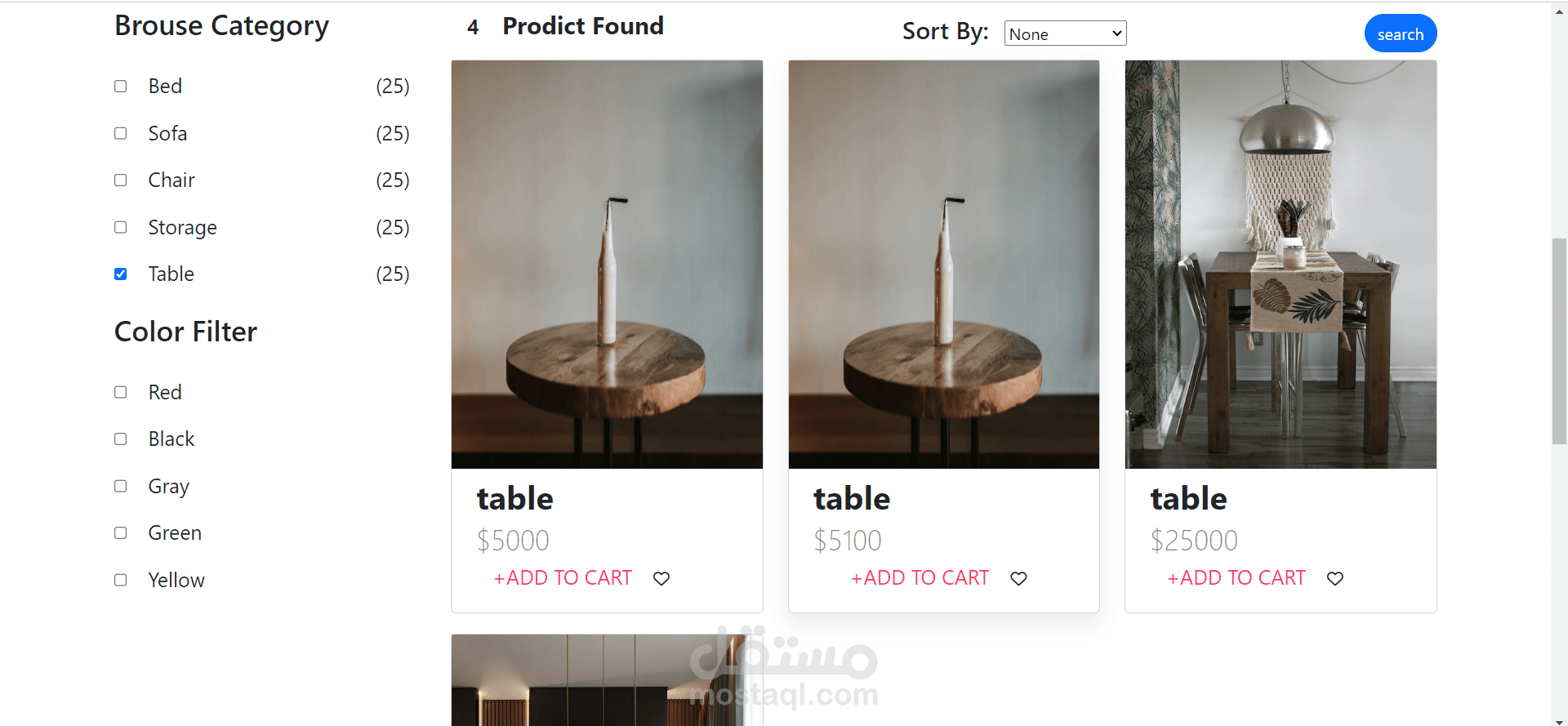Add the $5100 table to cart
This screenshot has height=726, width=1568.
(920, 578)
